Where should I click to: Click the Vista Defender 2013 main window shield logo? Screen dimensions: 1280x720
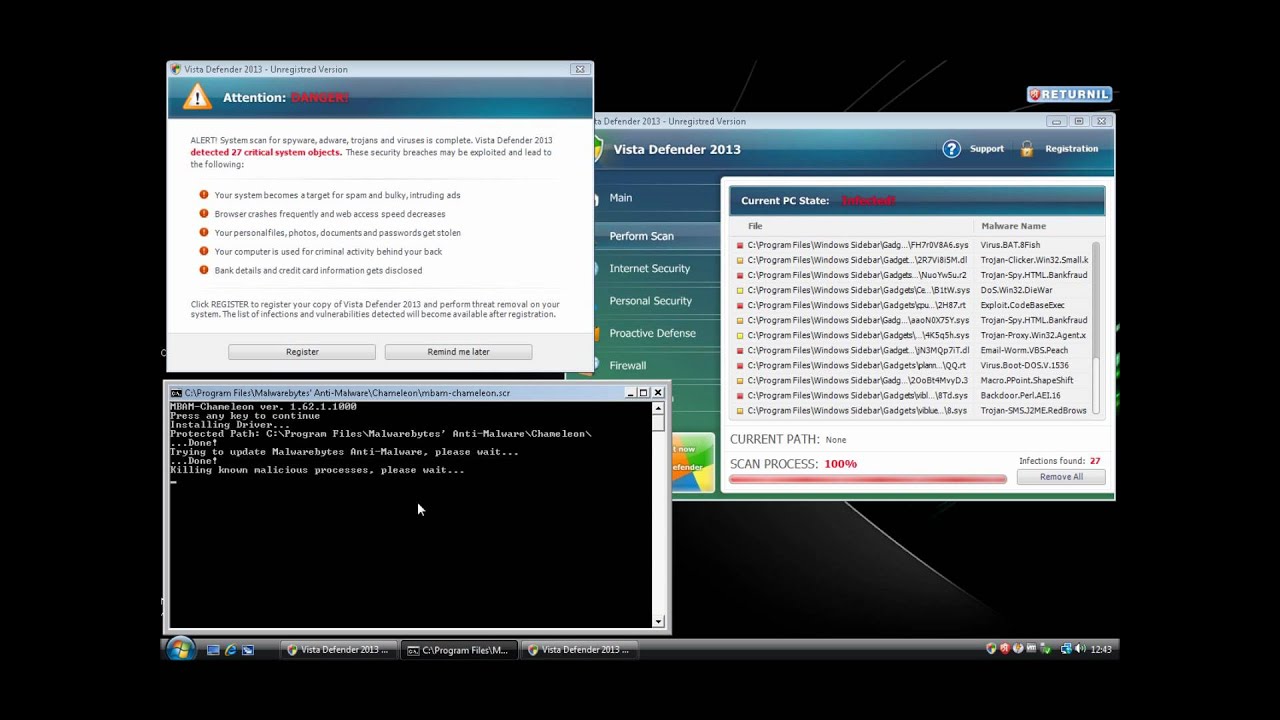pos(598,149)
